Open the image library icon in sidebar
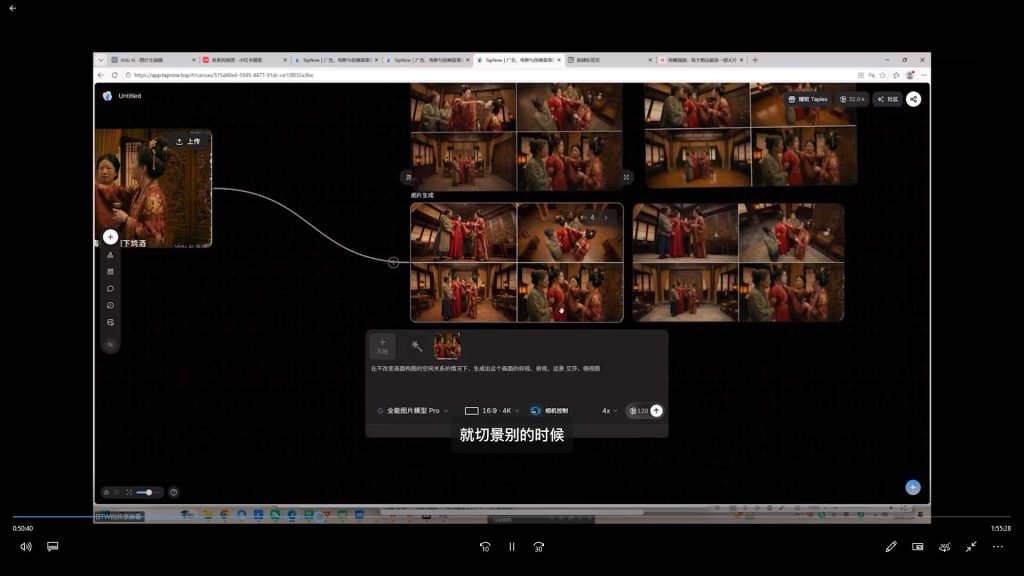The image size is (1024, 576). pos(110,323)
